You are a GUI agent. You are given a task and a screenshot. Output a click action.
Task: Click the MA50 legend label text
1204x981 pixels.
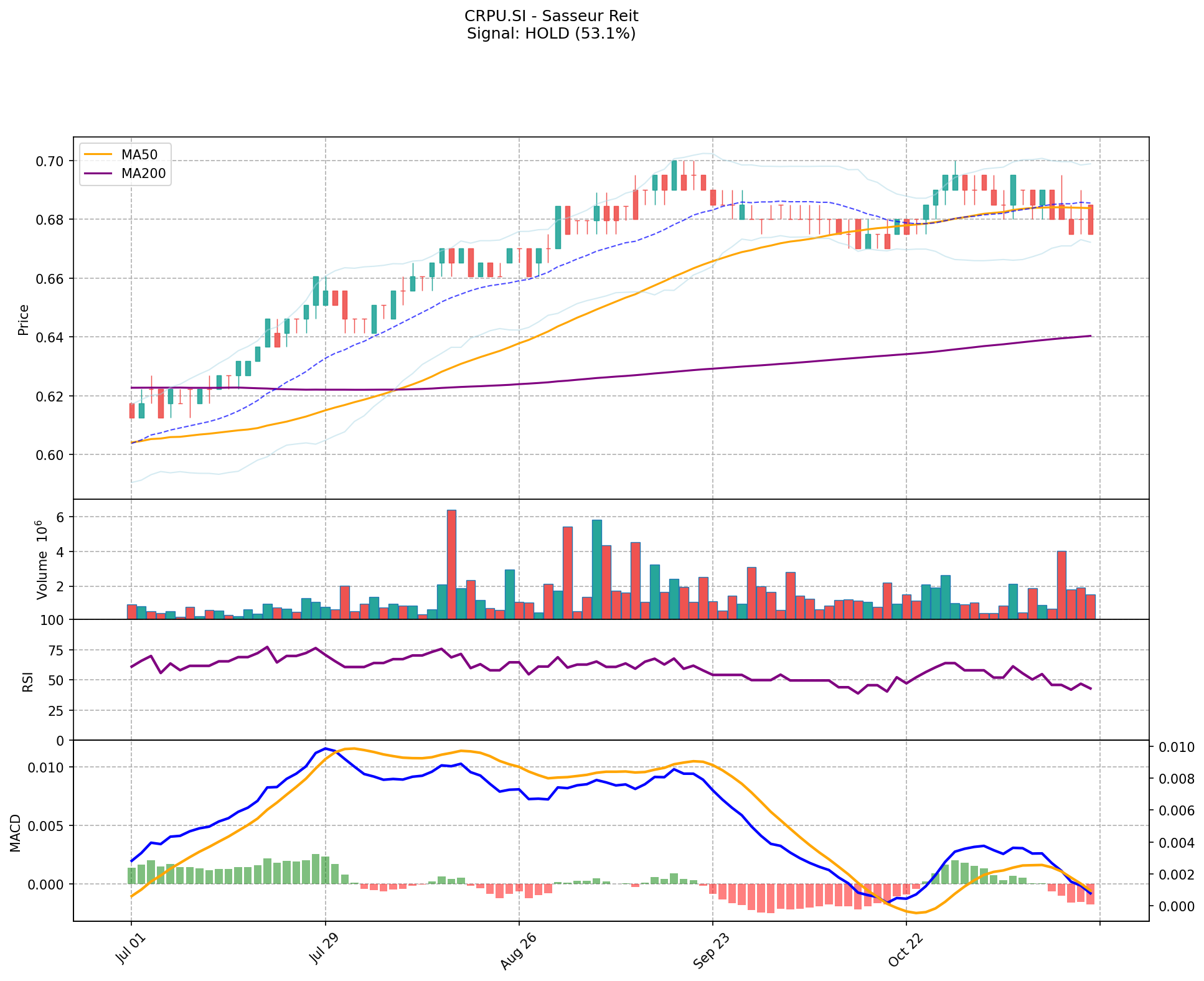139,155
